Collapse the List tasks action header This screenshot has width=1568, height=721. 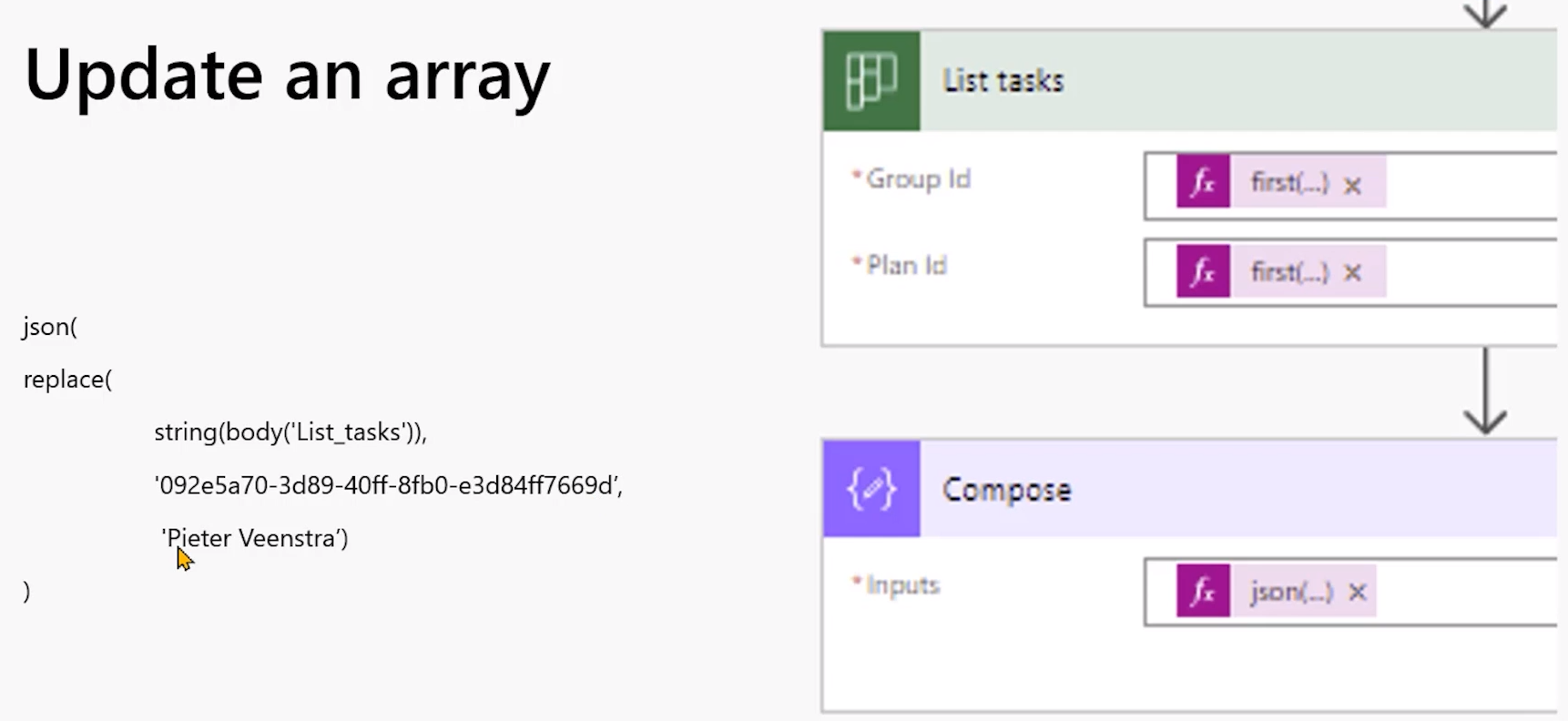pos(1238,81)
